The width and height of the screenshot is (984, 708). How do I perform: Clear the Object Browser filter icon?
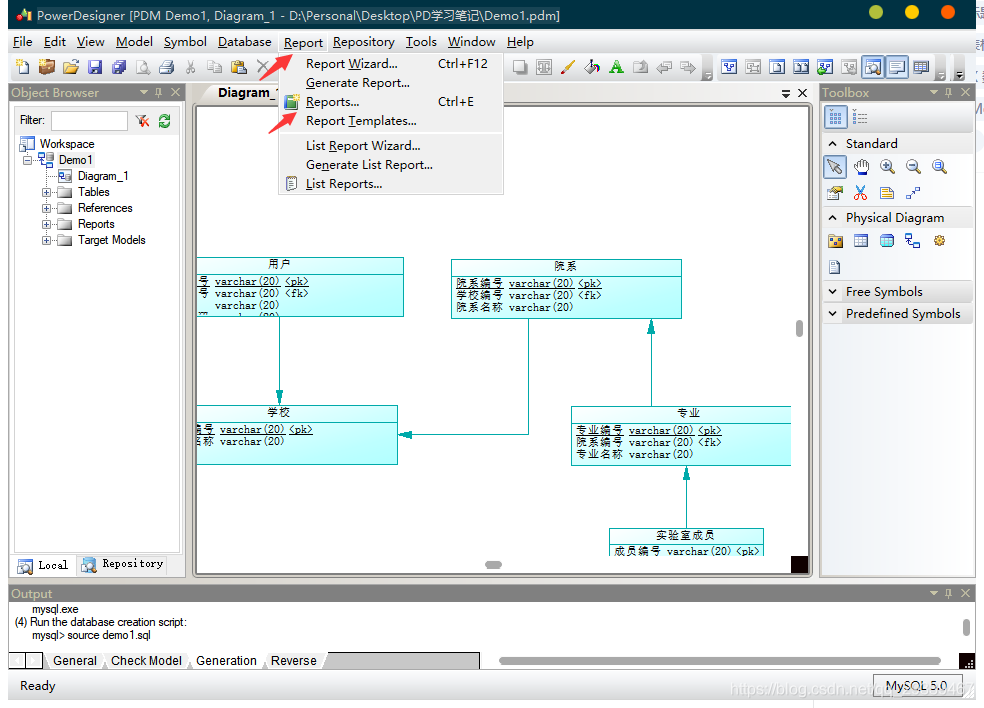(x=142, y=121)
